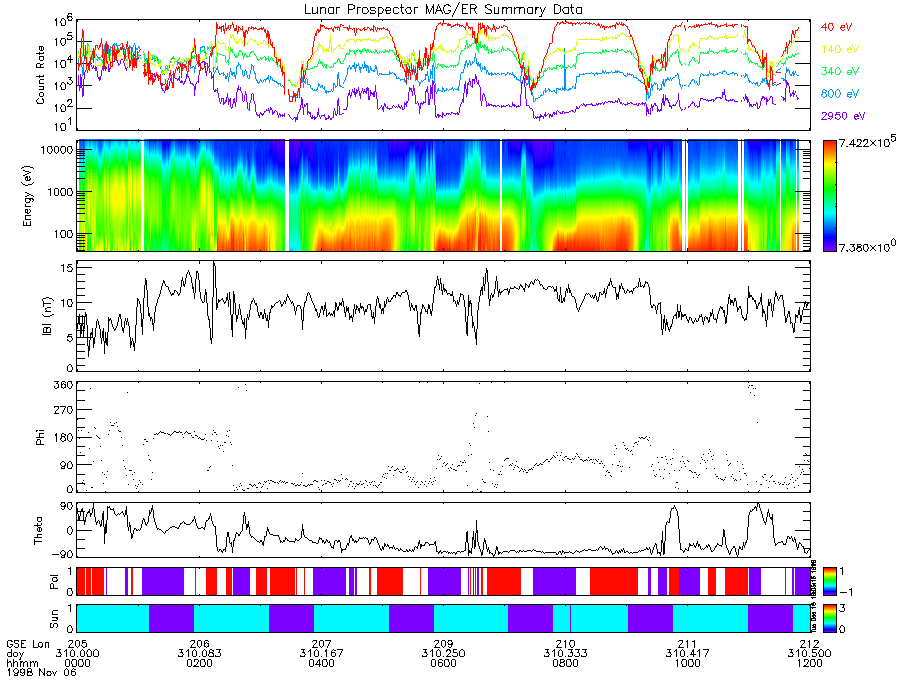Click the Phi axis label
Viewport: 900px width, 700px height.
40,437
